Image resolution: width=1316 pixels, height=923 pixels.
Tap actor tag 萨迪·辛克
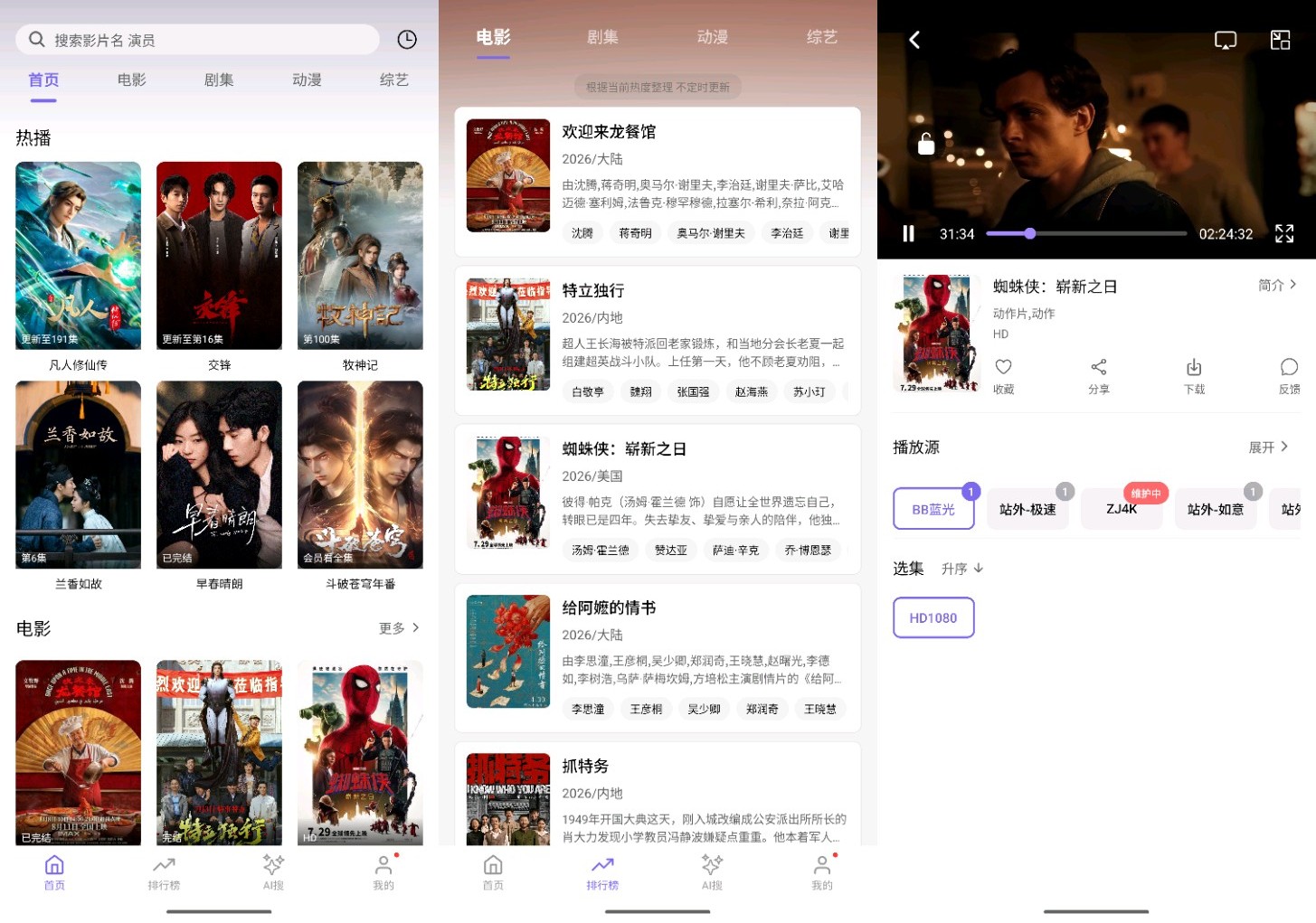pos(735,550)
